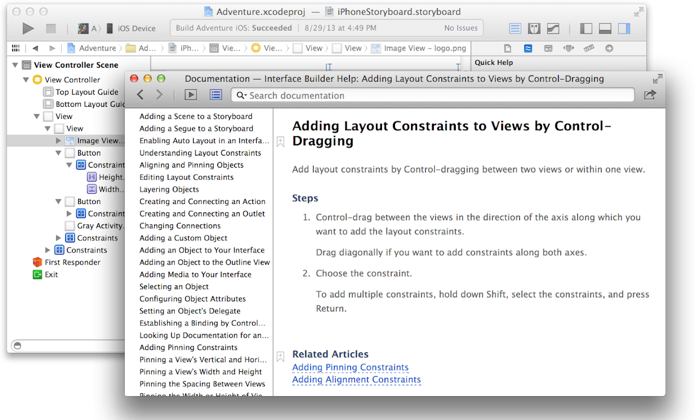This screenshot has width=695, height=420.
Task: Toggle Documentation bookmarks sidebar button
Action: 191,94
